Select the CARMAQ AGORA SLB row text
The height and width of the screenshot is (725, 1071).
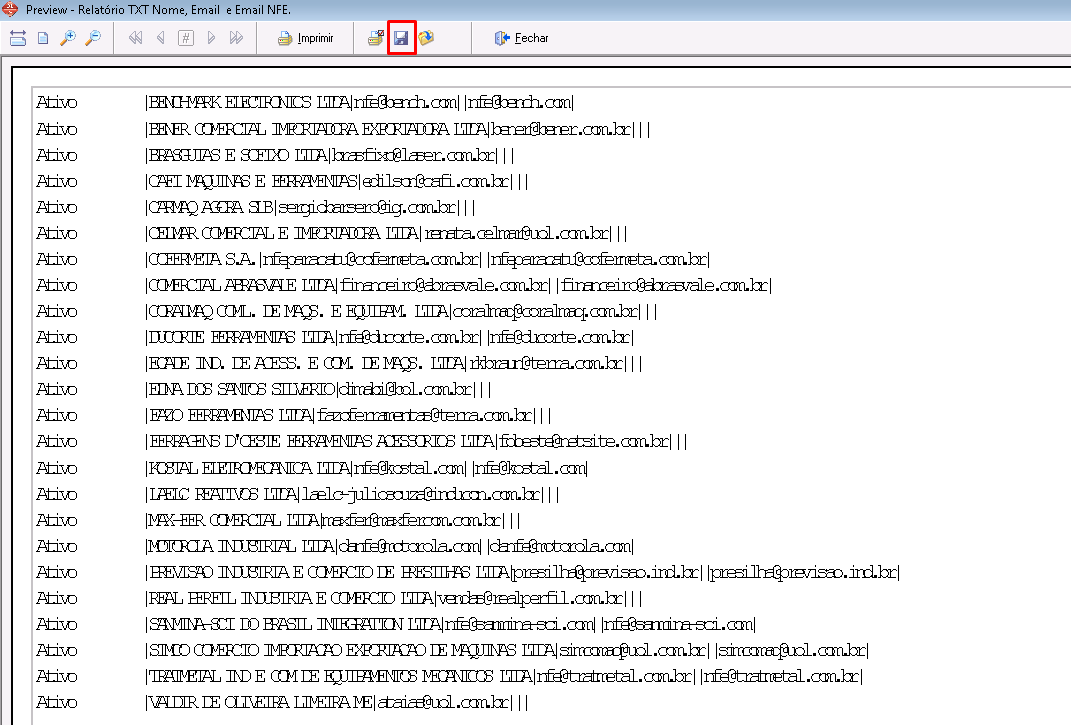pos(310,207)
